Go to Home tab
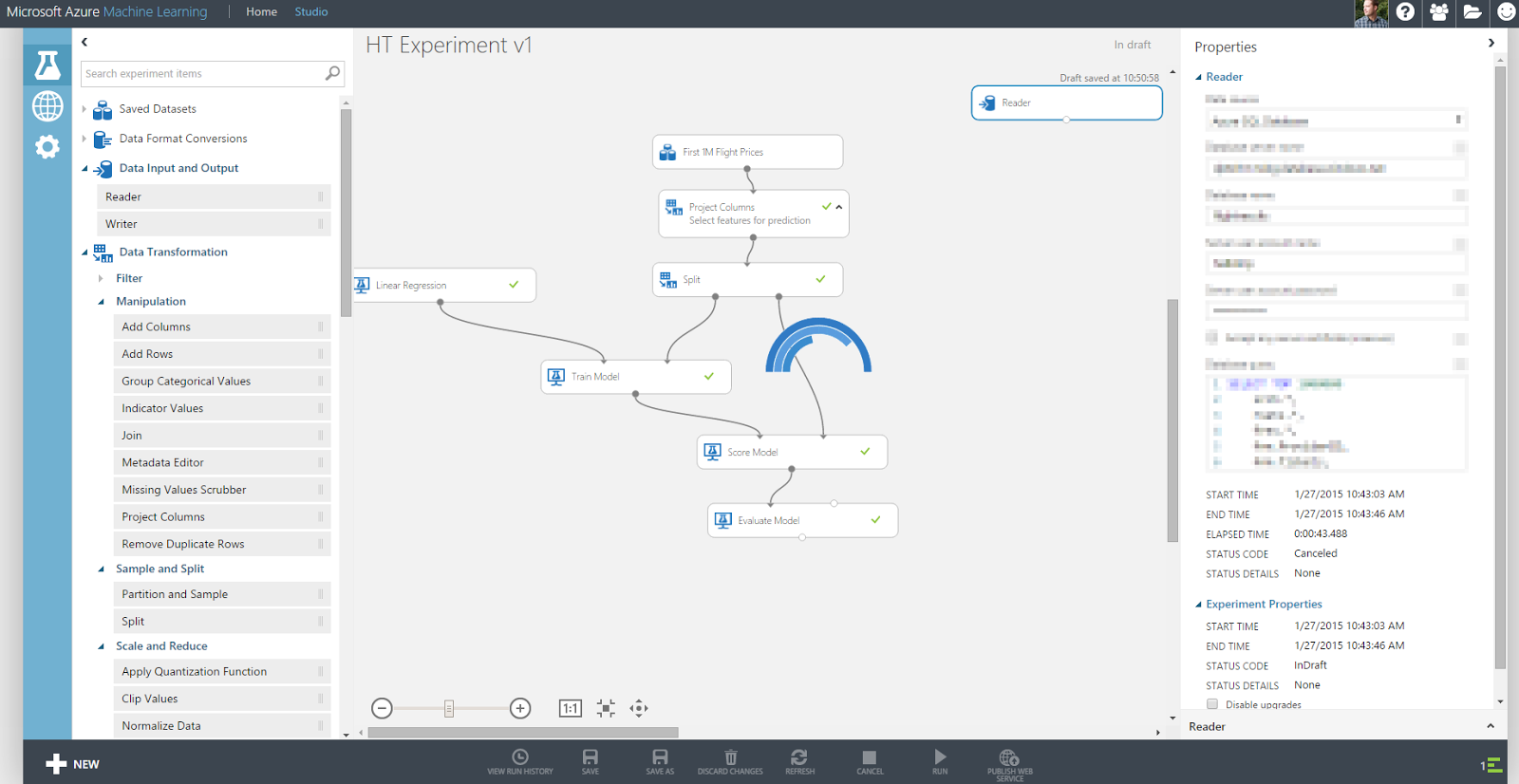Screen dimensions: 1519x784 click(x=261, y=11)
